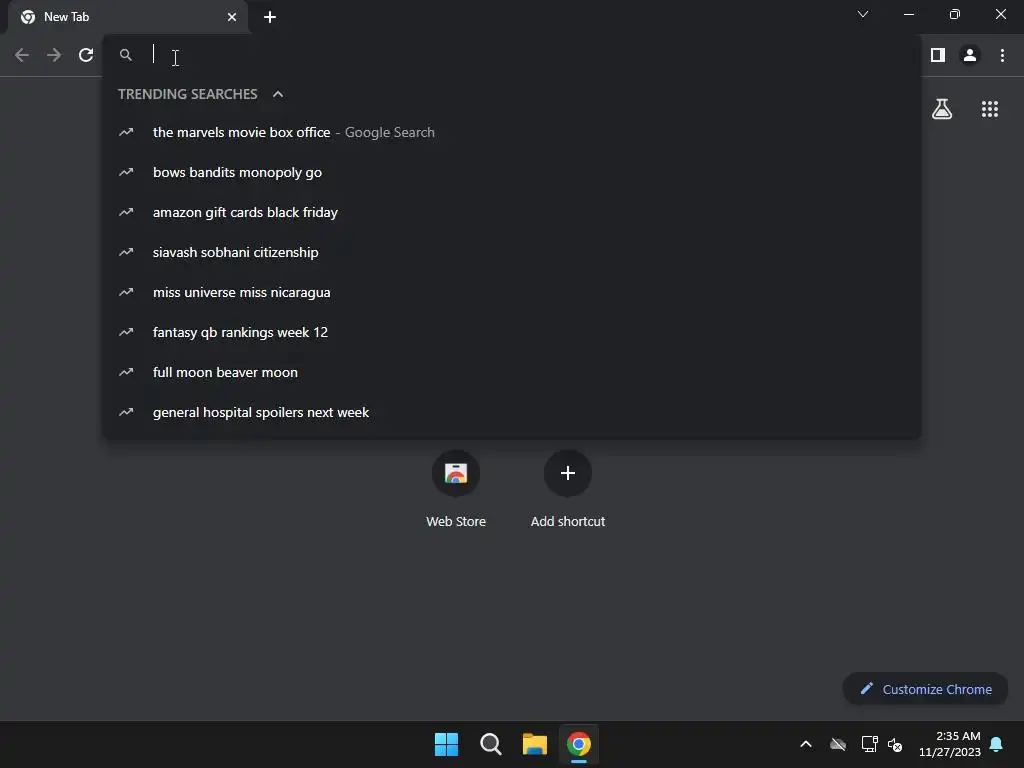The width and height of the screenshot is (1024, 768).
Task: Open the tab search chevron
Action: point(863,14)
